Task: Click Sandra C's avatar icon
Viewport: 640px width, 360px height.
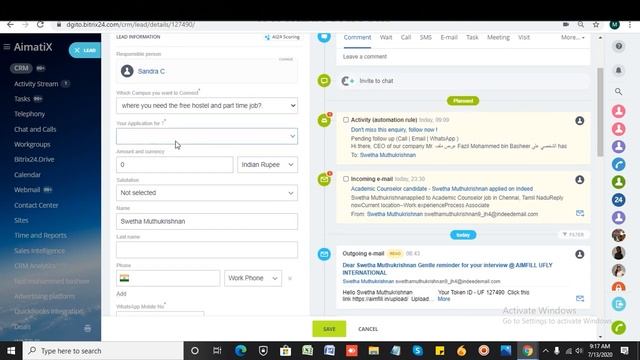Action: click(127, 71)
